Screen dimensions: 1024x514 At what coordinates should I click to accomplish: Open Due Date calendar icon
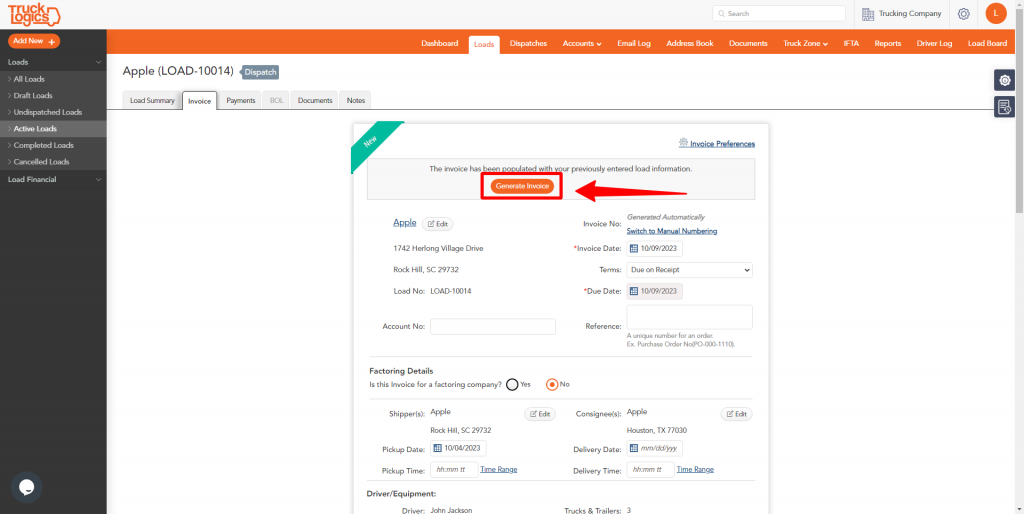coord(633,291)
